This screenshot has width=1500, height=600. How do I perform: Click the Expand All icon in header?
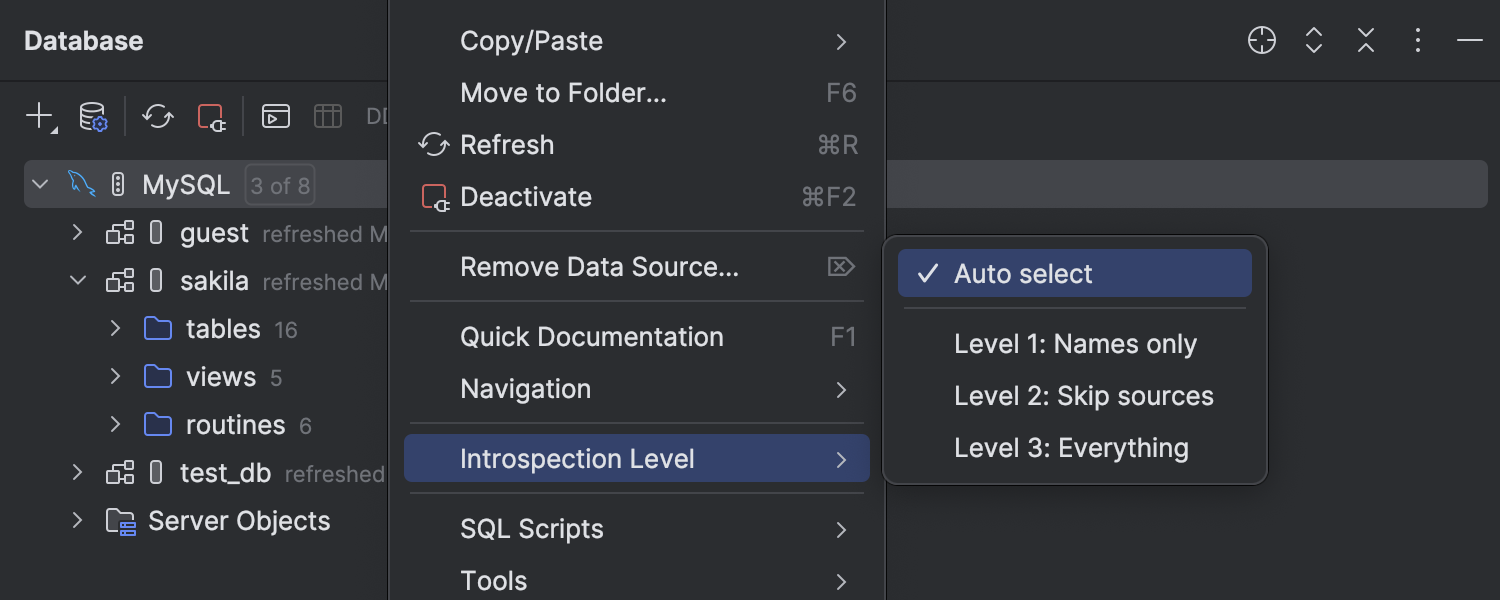(x=1314, y=41)
